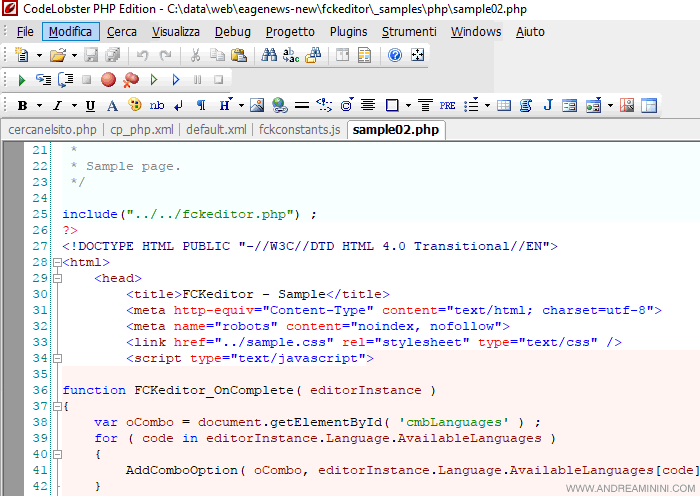Click the Save floppy disk icon
The width and height of the screenshot is (700, 496).
pyautogui.click(x=91, y=55)
